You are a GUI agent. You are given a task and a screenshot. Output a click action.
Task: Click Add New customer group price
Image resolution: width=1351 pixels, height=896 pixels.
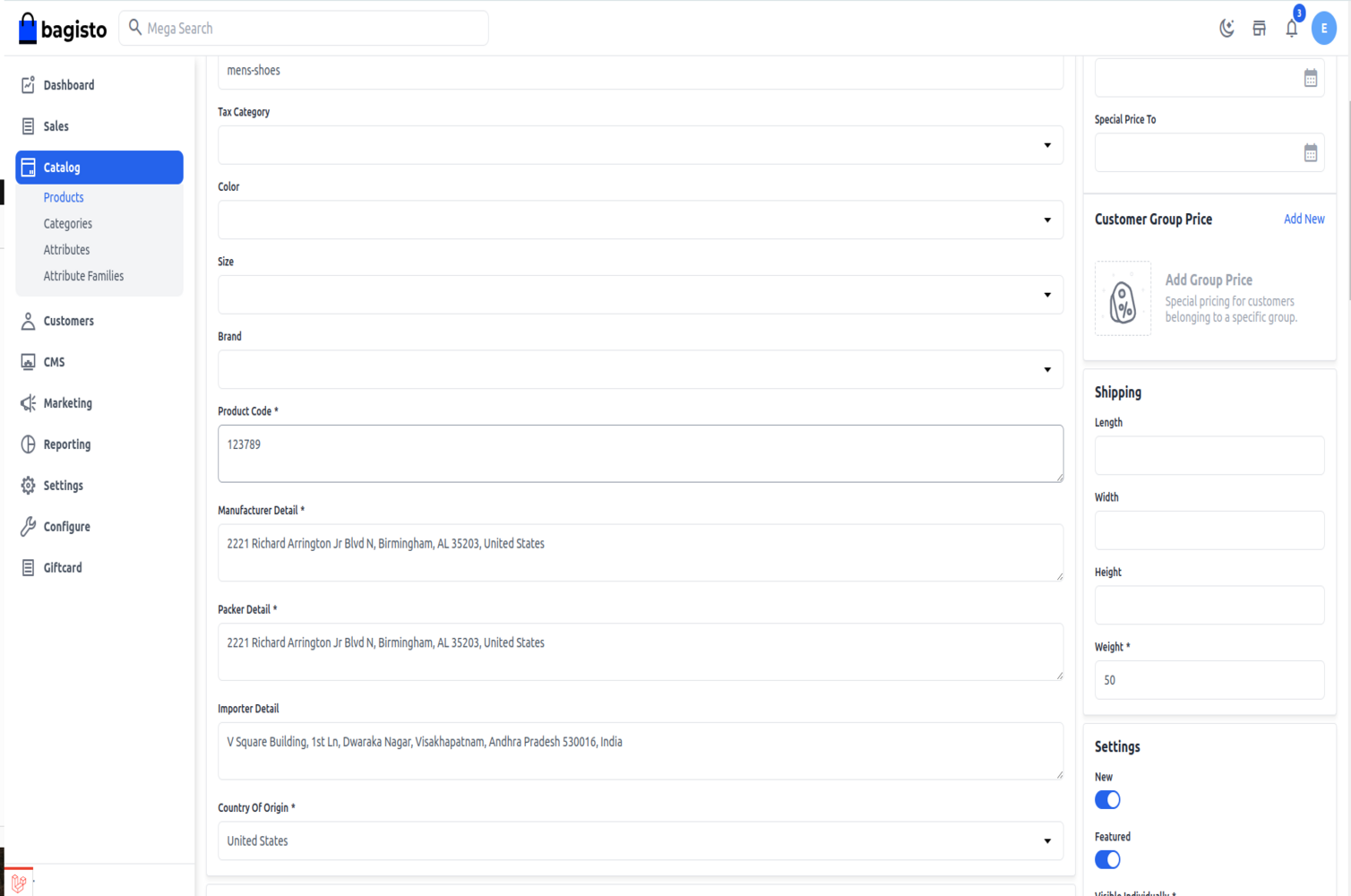tap(1304, 220)
